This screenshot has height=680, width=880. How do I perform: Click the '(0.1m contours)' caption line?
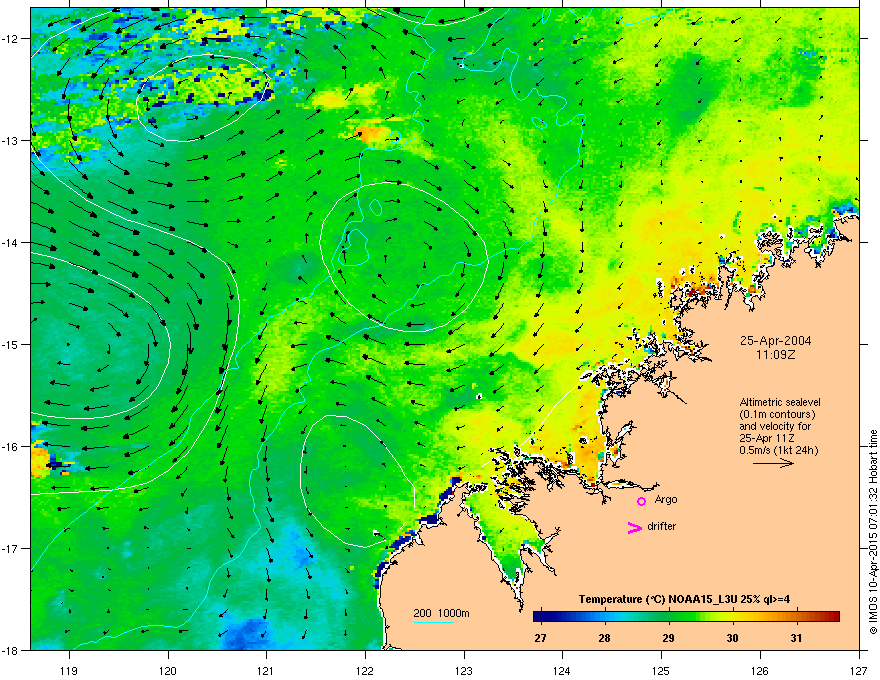pyautogui.click(x=777, y=415)
